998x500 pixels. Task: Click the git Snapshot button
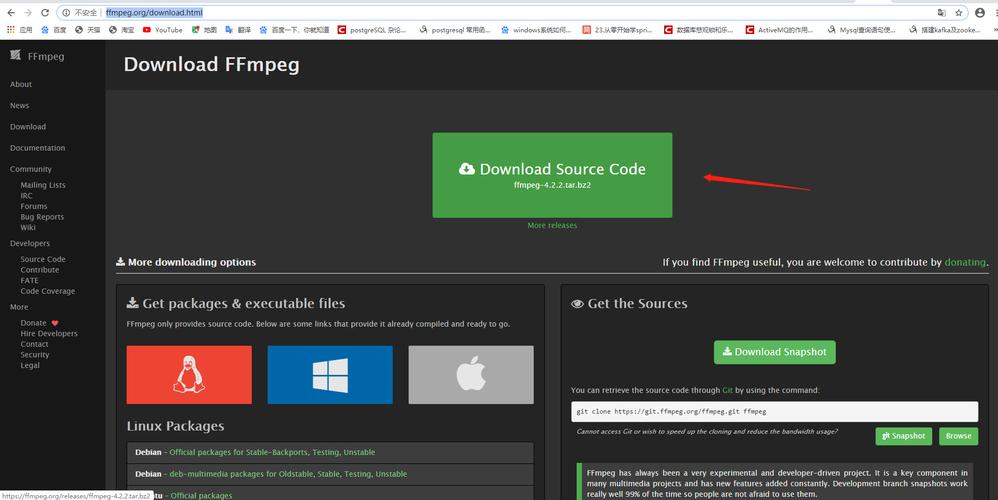[x=903, y=436]
